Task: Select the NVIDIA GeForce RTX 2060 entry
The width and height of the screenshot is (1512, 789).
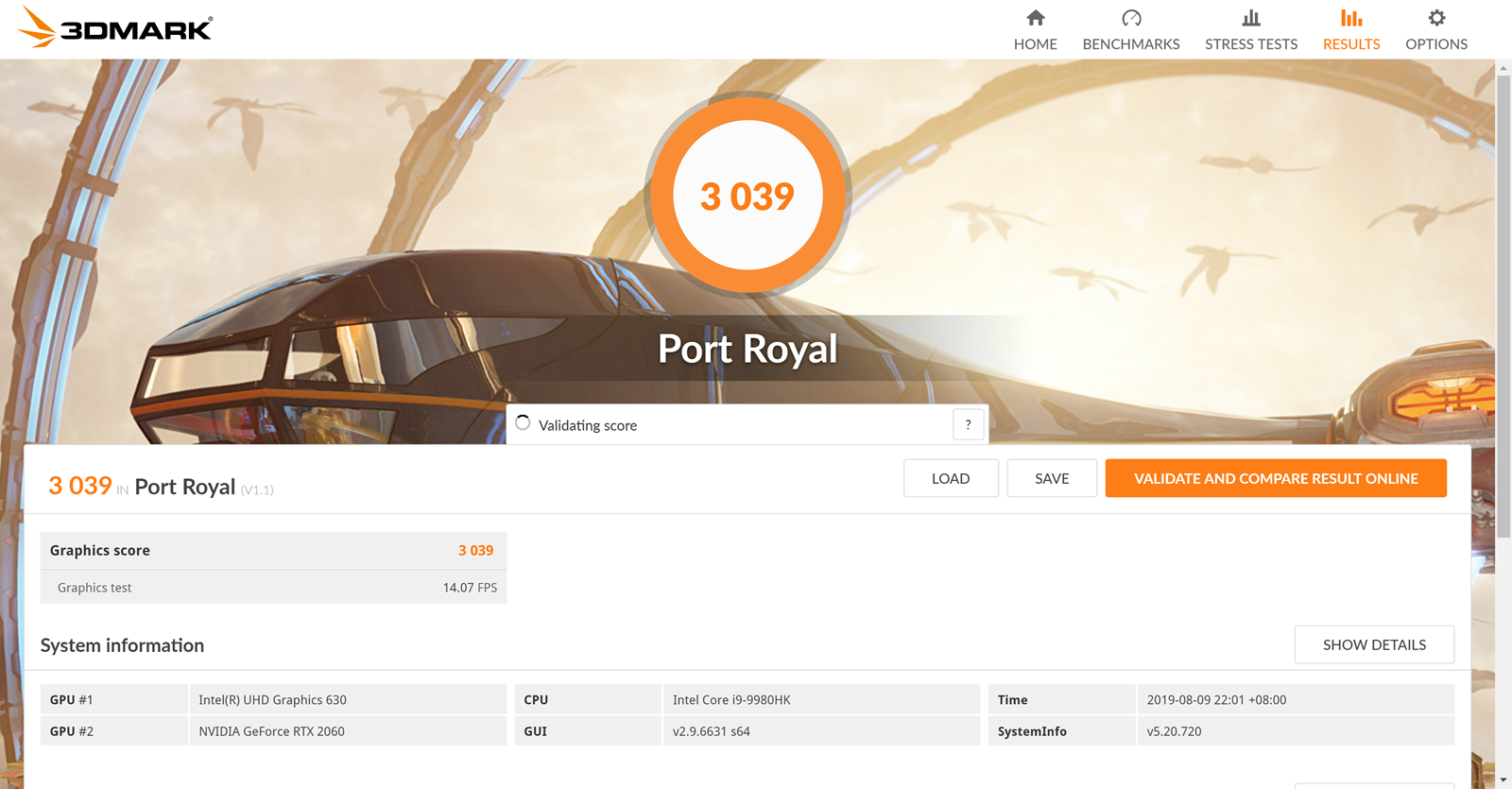Action: click(x=271, y=731)
